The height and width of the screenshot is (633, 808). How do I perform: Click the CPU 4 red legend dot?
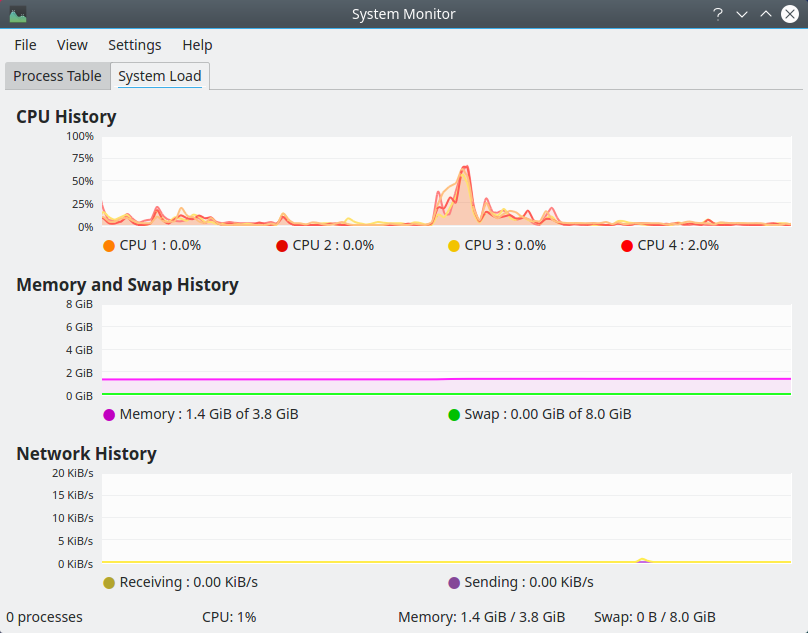click(x=627, y=245)
